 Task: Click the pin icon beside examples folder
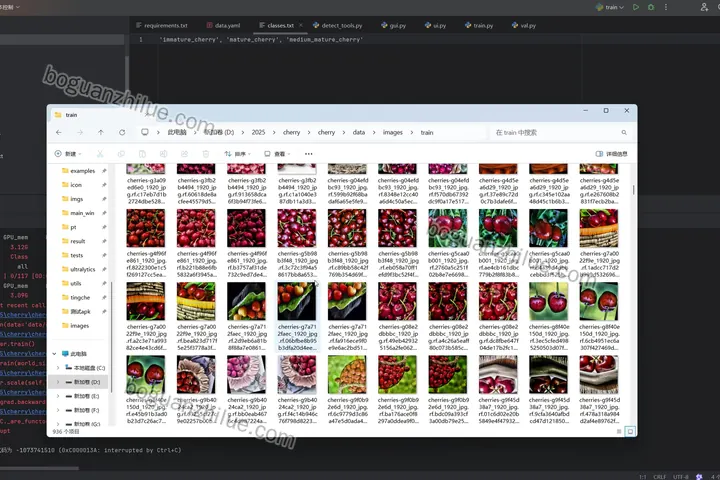pos(104,171)
